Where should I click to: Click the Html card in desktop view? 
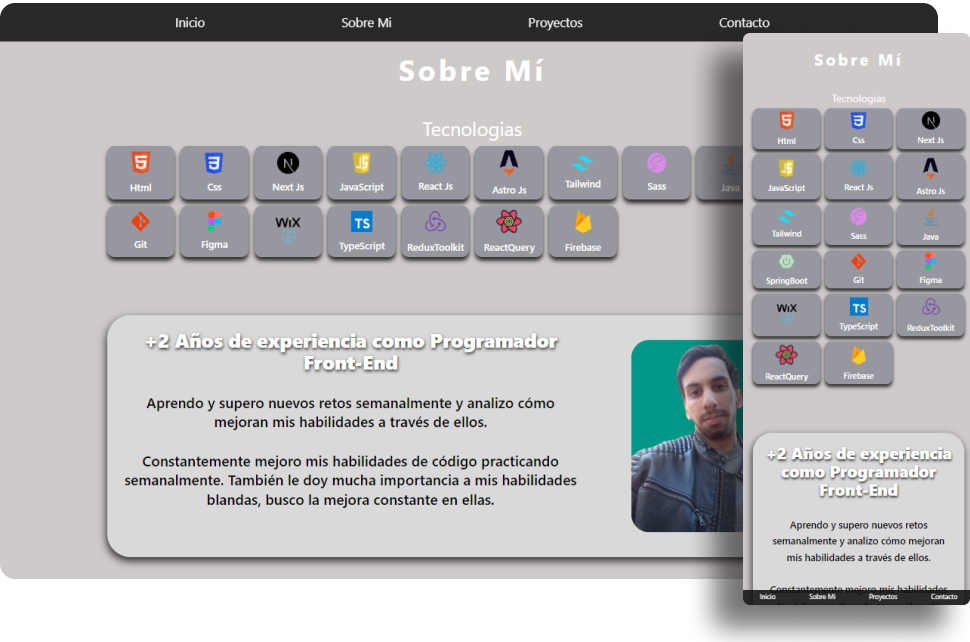tap(140, 173)
